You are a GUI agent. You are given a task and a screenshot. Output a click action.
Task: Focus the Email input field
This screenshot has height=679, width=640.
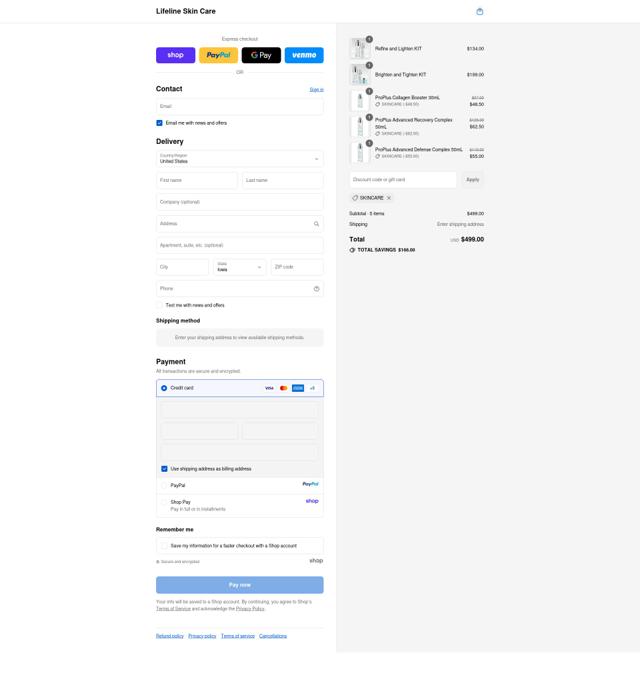coord(239,107)
